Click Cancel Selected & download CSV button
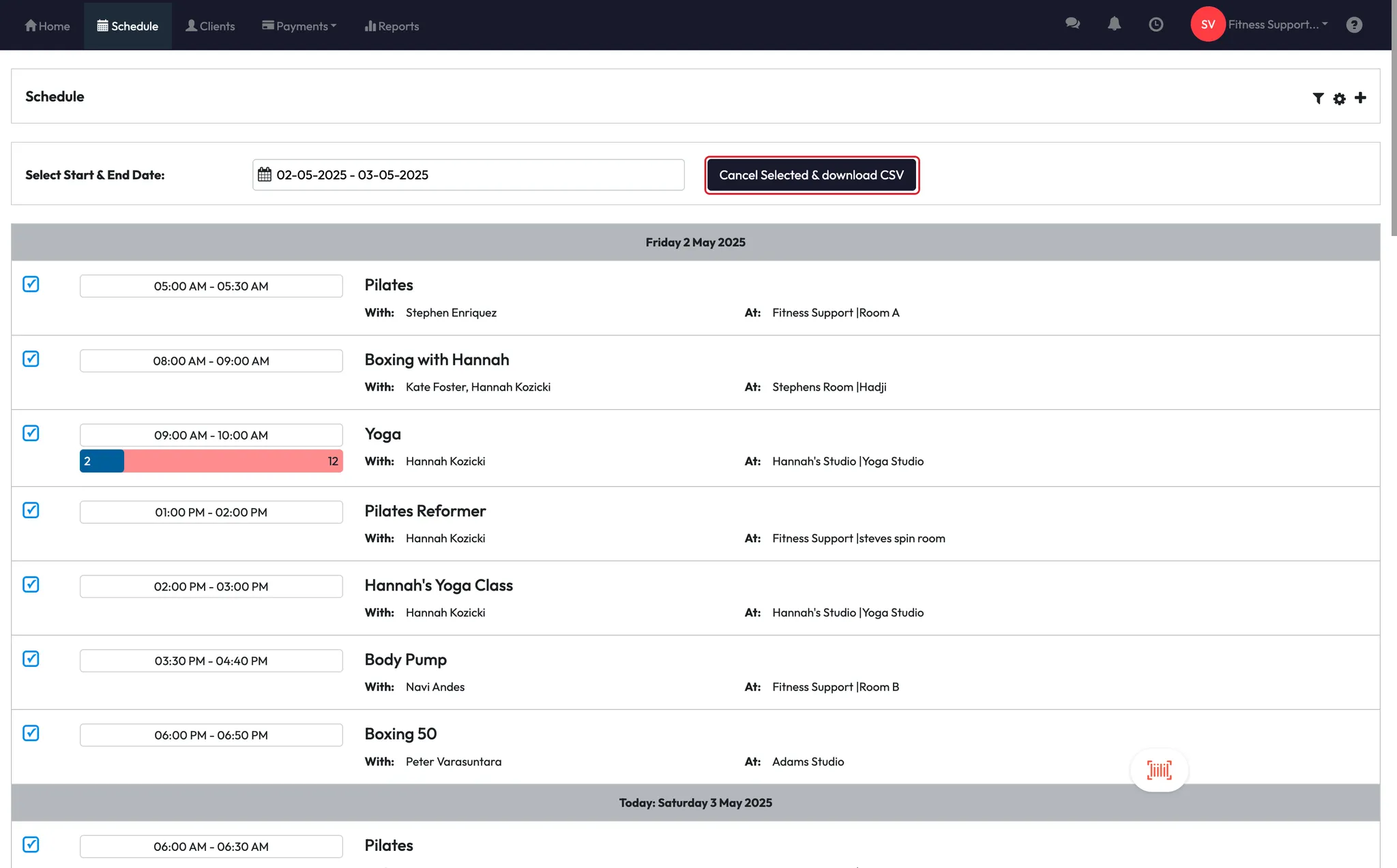1397x868 pixels. pyautogui.click(x=811, y=175)
